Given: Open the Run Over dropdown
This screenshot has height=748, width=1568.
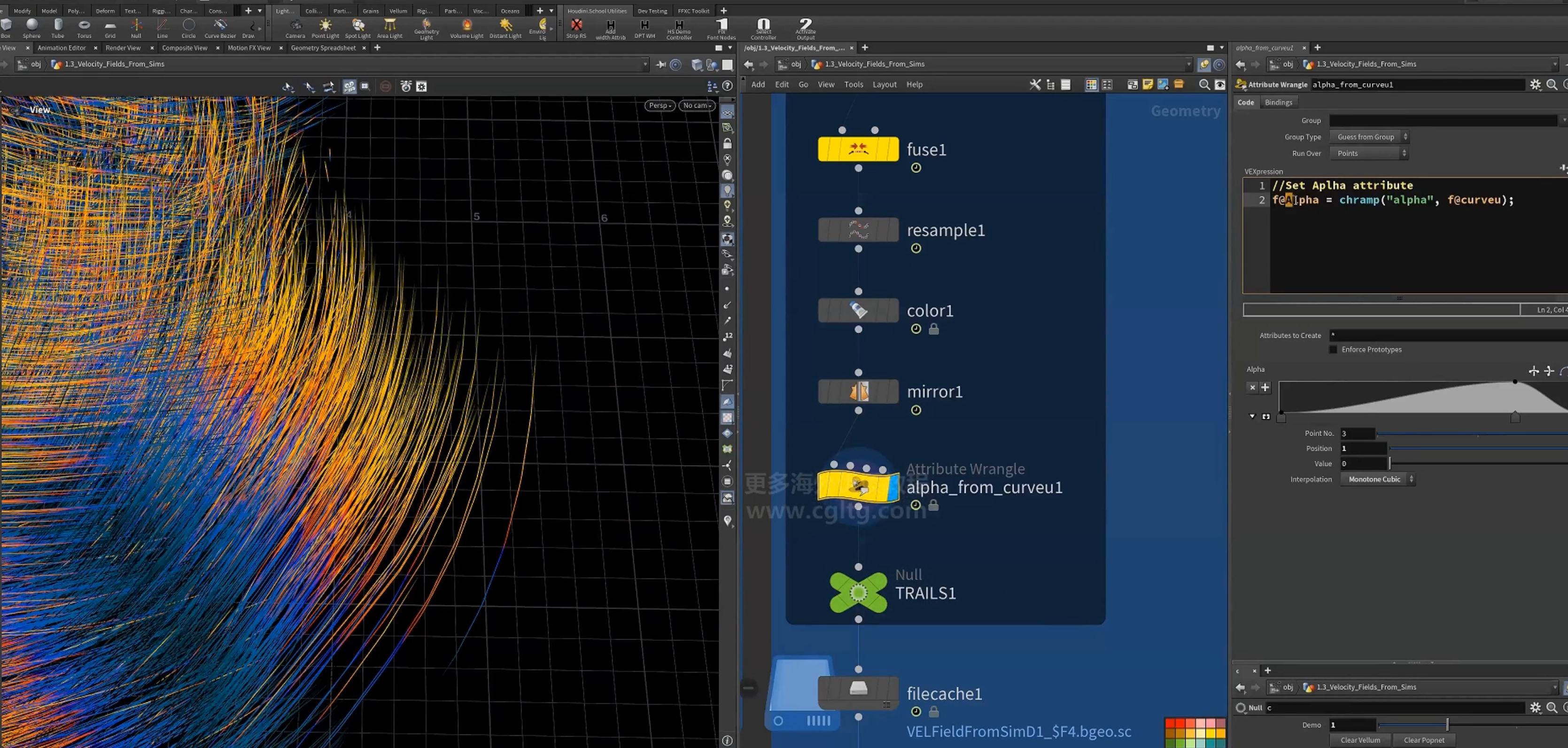Looking at the screenshot, I should [1369, 153].
